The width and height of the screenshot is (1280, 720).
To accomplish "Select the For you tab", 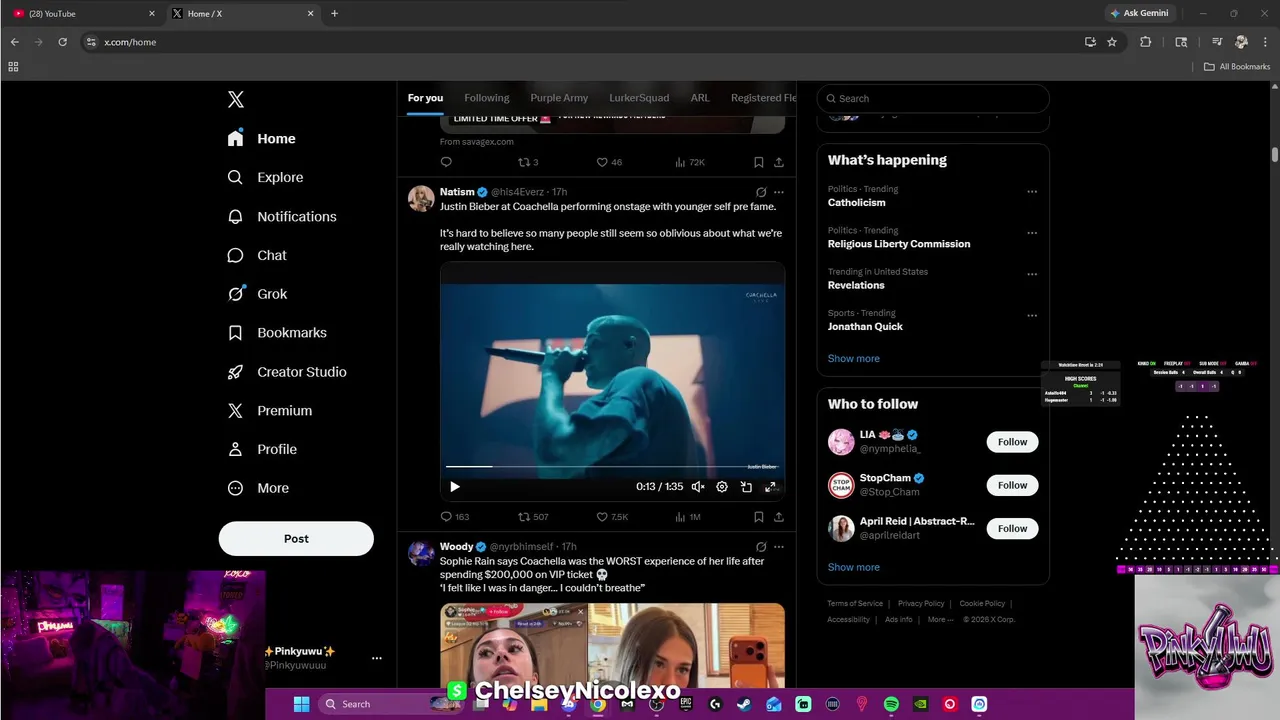I will click(x=425, y=98).
